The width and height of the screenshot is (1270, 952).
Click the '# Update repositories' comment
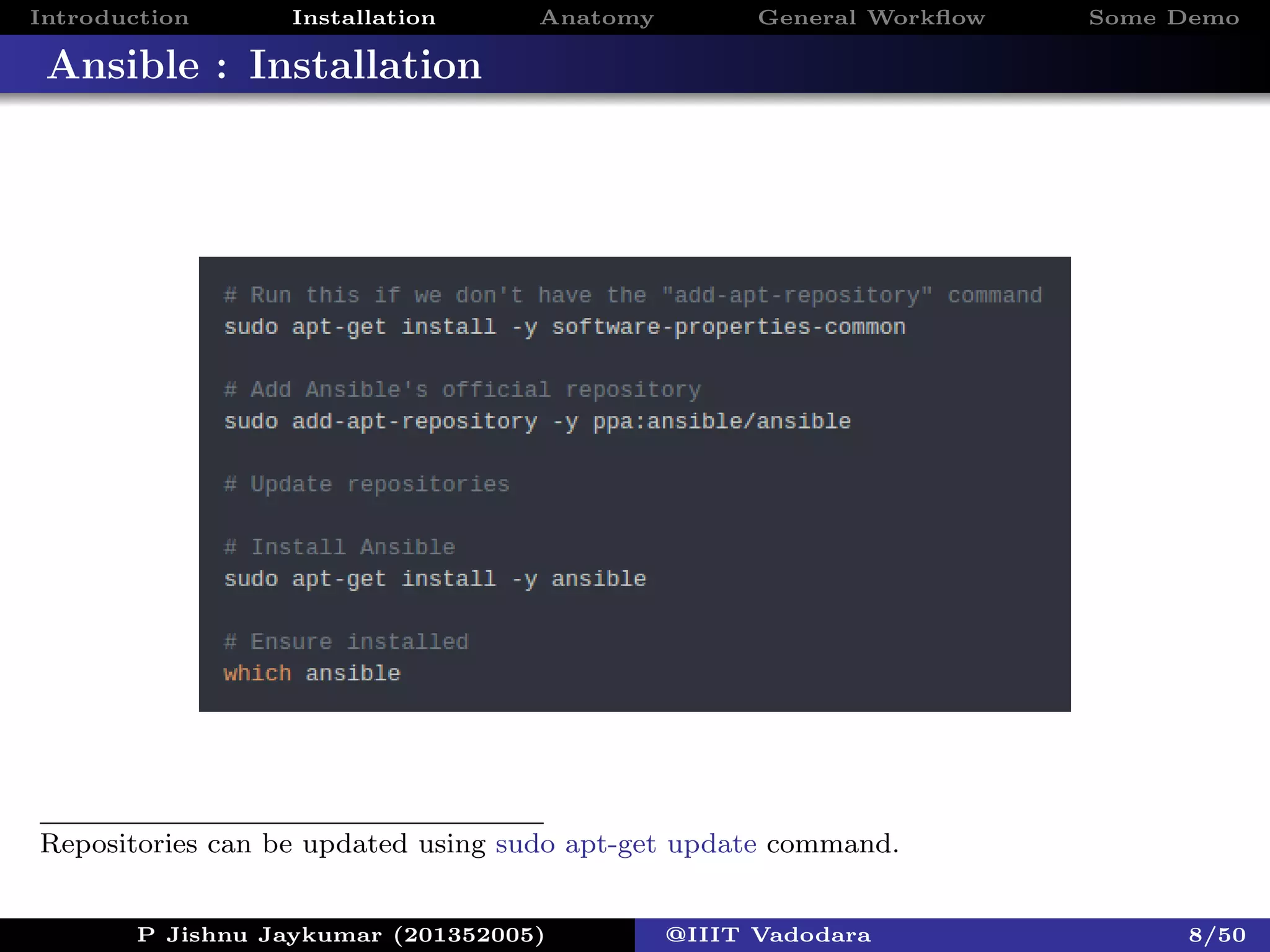click(x=366, y=484)
